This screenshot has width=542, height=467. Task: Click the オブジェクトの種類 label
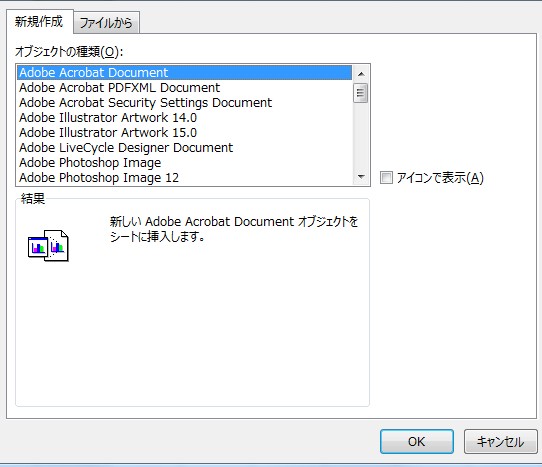[x=69, y=52]
